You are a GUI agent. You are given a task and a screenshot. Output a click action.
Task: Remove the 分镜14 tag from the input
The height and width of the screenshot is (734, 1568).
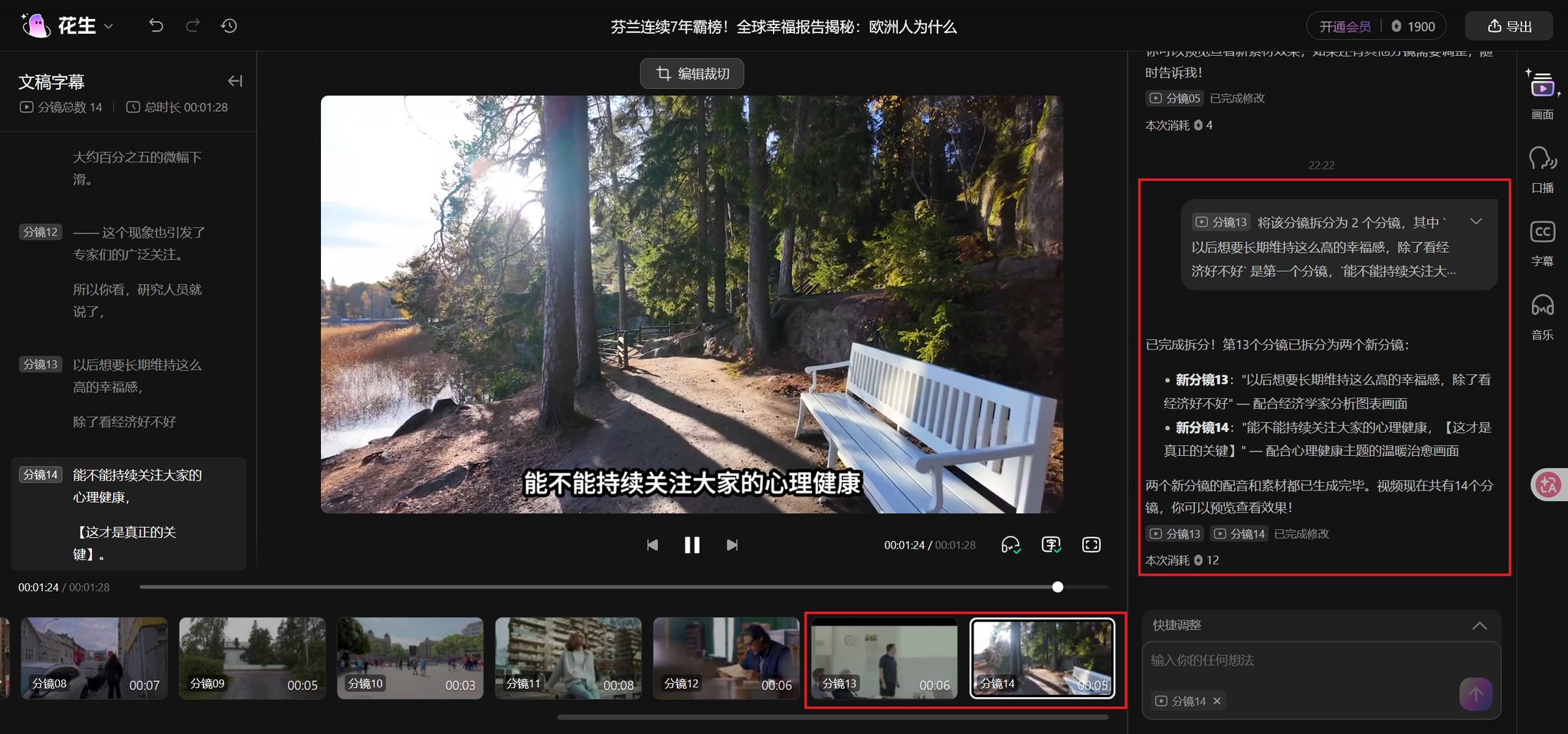point(1216,701)
